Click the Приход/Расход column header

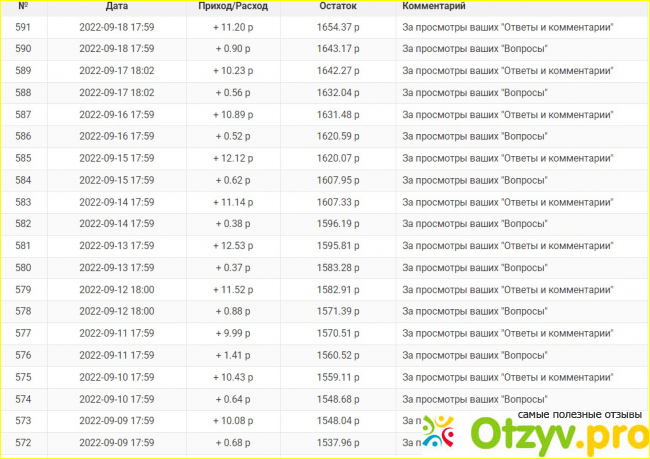[232, 6]
